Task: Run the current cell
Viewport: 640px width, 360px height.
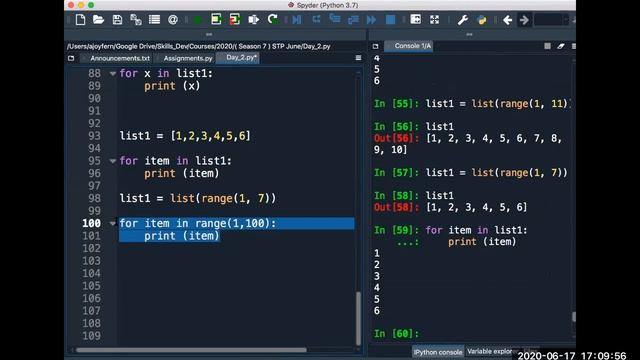Action: coord(216,19)
